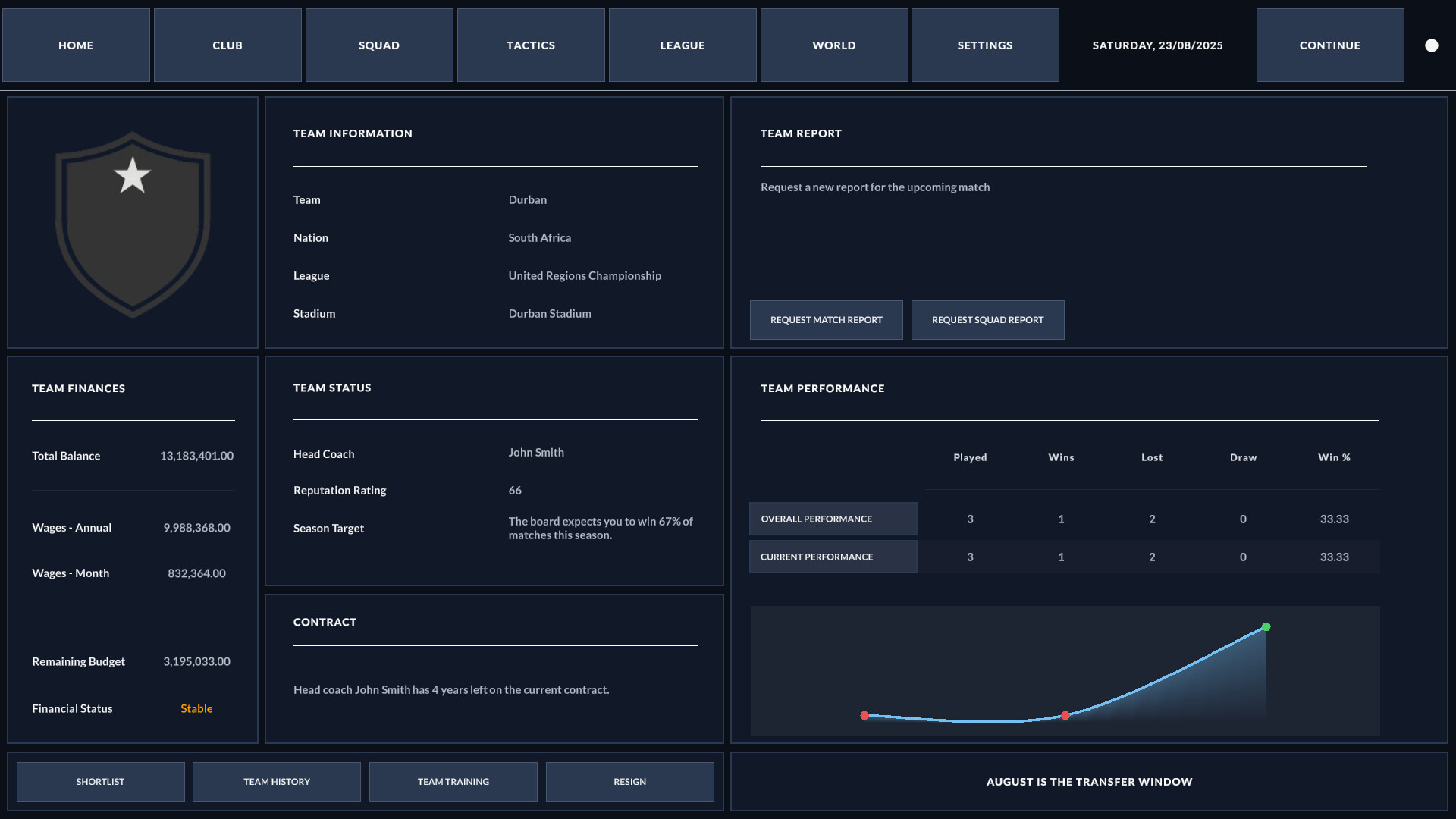View Team History
The width and height of the screenshot is (1456, 819).
(277, 782)
